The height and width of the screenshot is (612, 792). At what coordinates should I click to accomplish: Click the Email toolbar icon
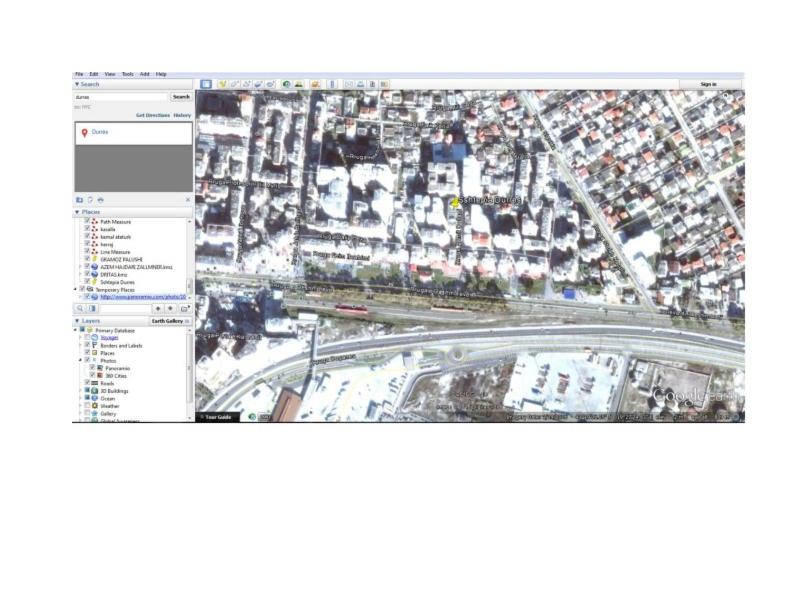coord(349,84)
